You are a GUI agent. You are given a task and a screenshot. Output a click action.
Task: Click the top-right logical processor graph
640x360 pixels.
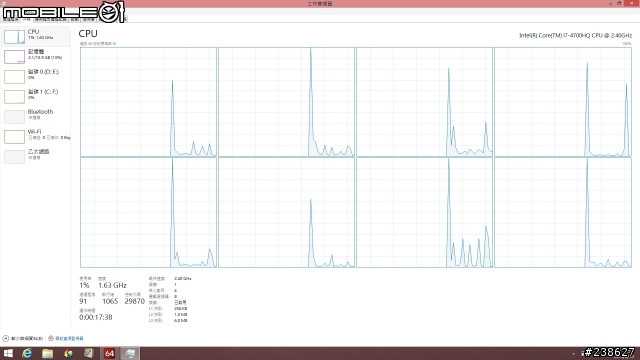563,102
